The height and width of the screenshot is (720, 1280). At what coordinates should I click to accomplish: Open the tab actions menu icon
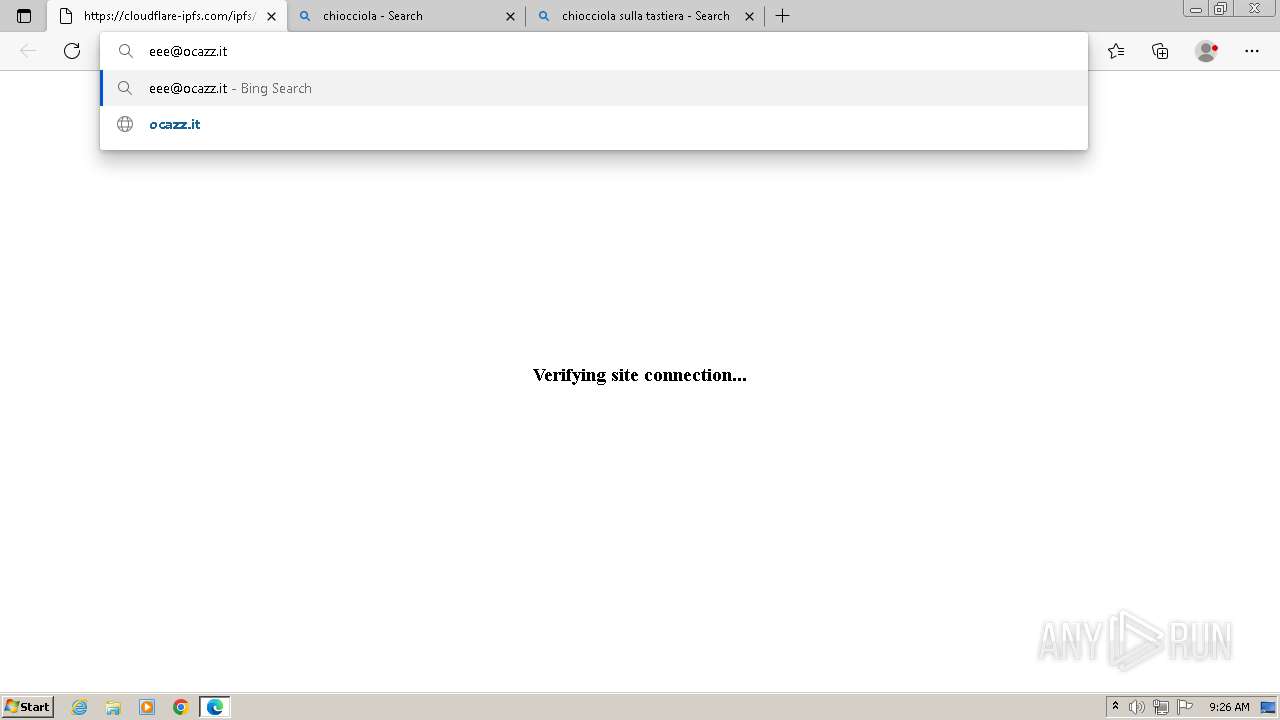tap(24, 16)
